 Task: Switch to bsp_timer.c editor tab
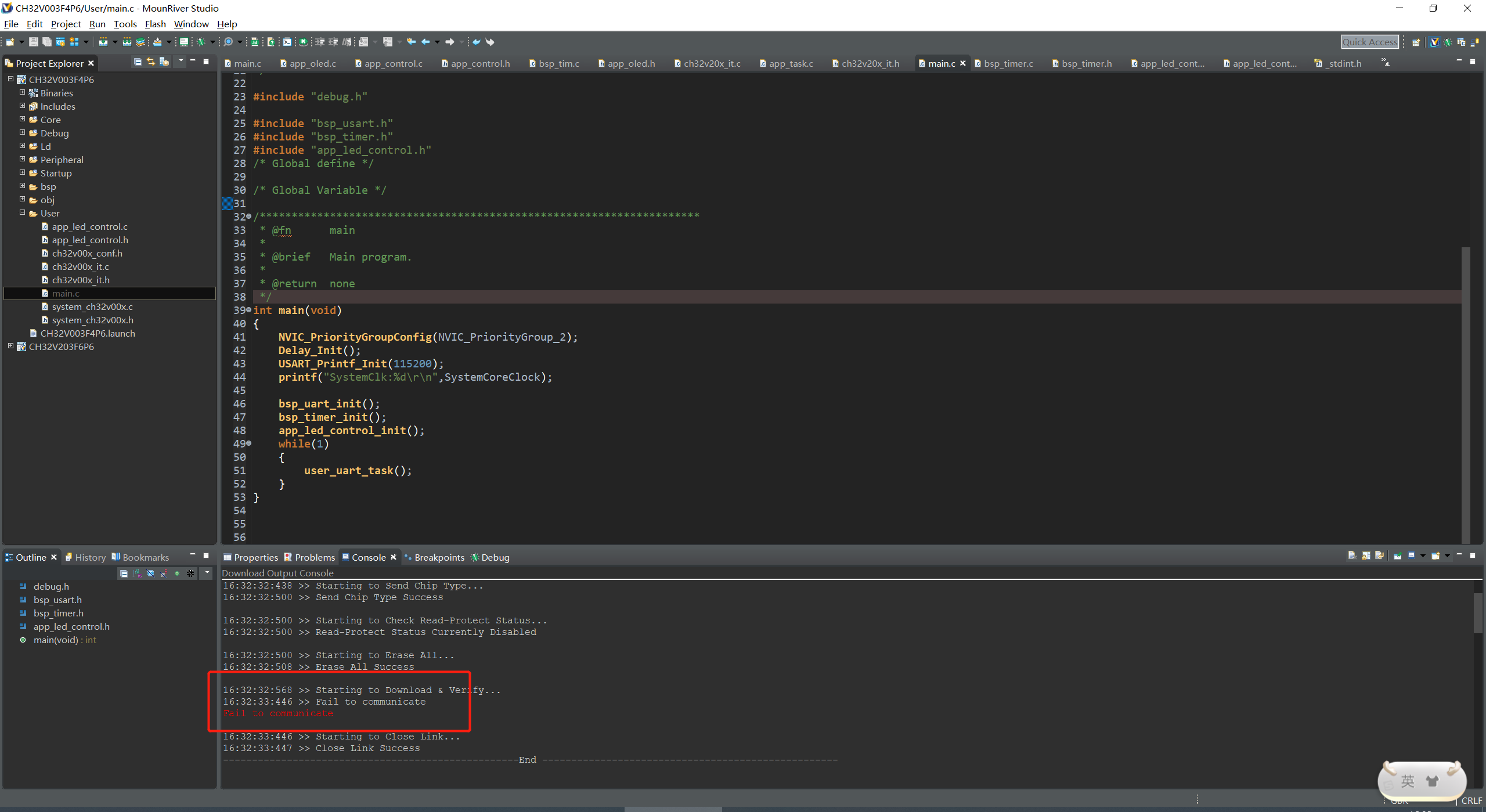(x=1004, y=63)
